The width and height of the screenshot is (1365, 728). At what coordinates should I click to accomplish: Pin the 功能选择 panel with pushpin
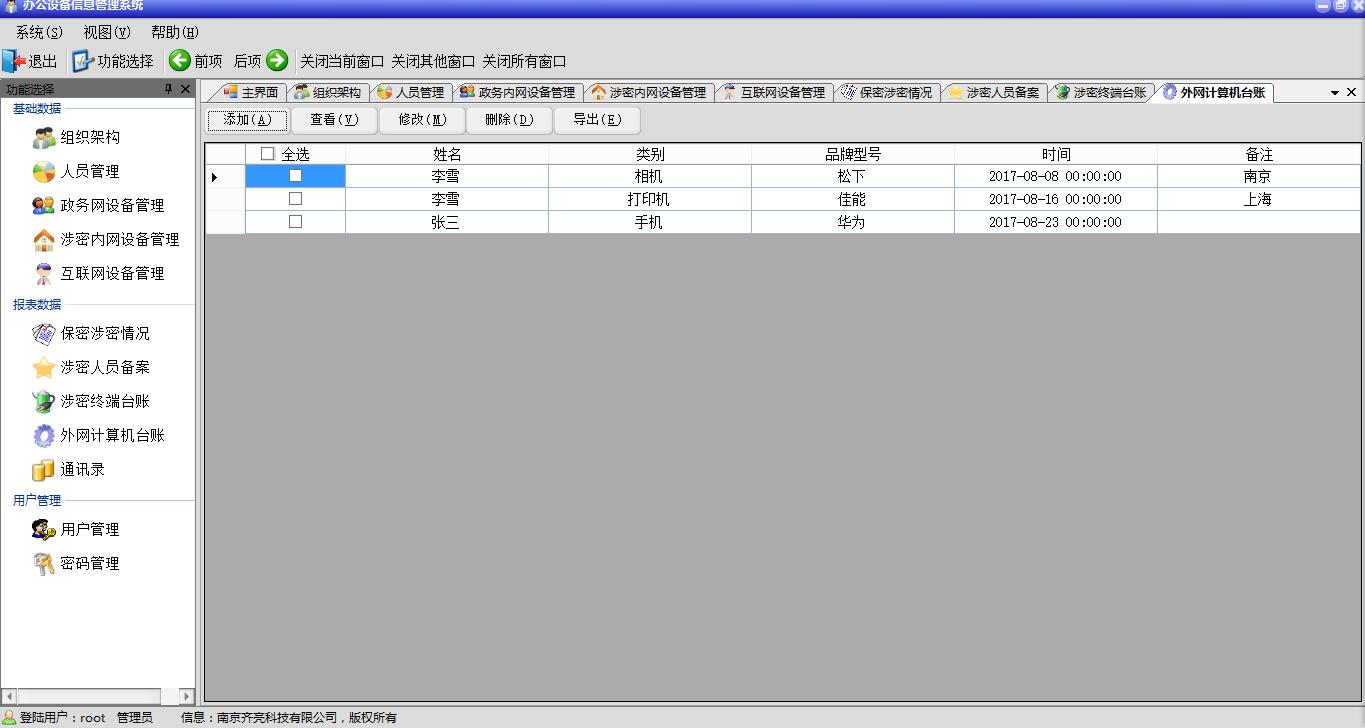(168, 90)
